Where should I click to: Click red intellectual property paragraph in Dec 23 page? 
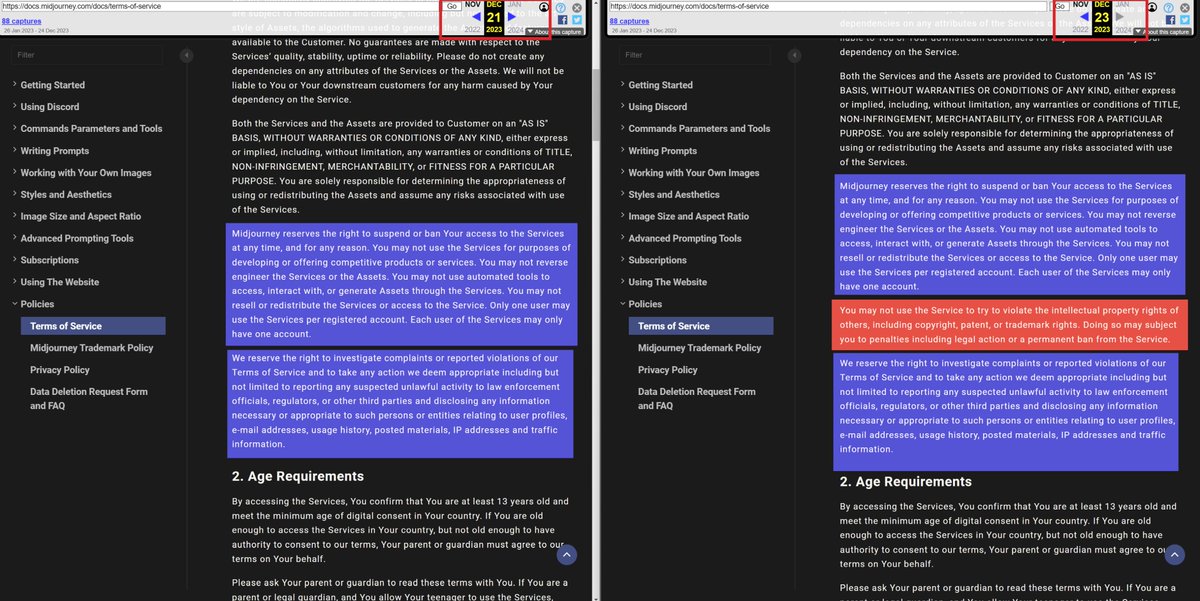pyautogui.click(x=1010, y=325)
